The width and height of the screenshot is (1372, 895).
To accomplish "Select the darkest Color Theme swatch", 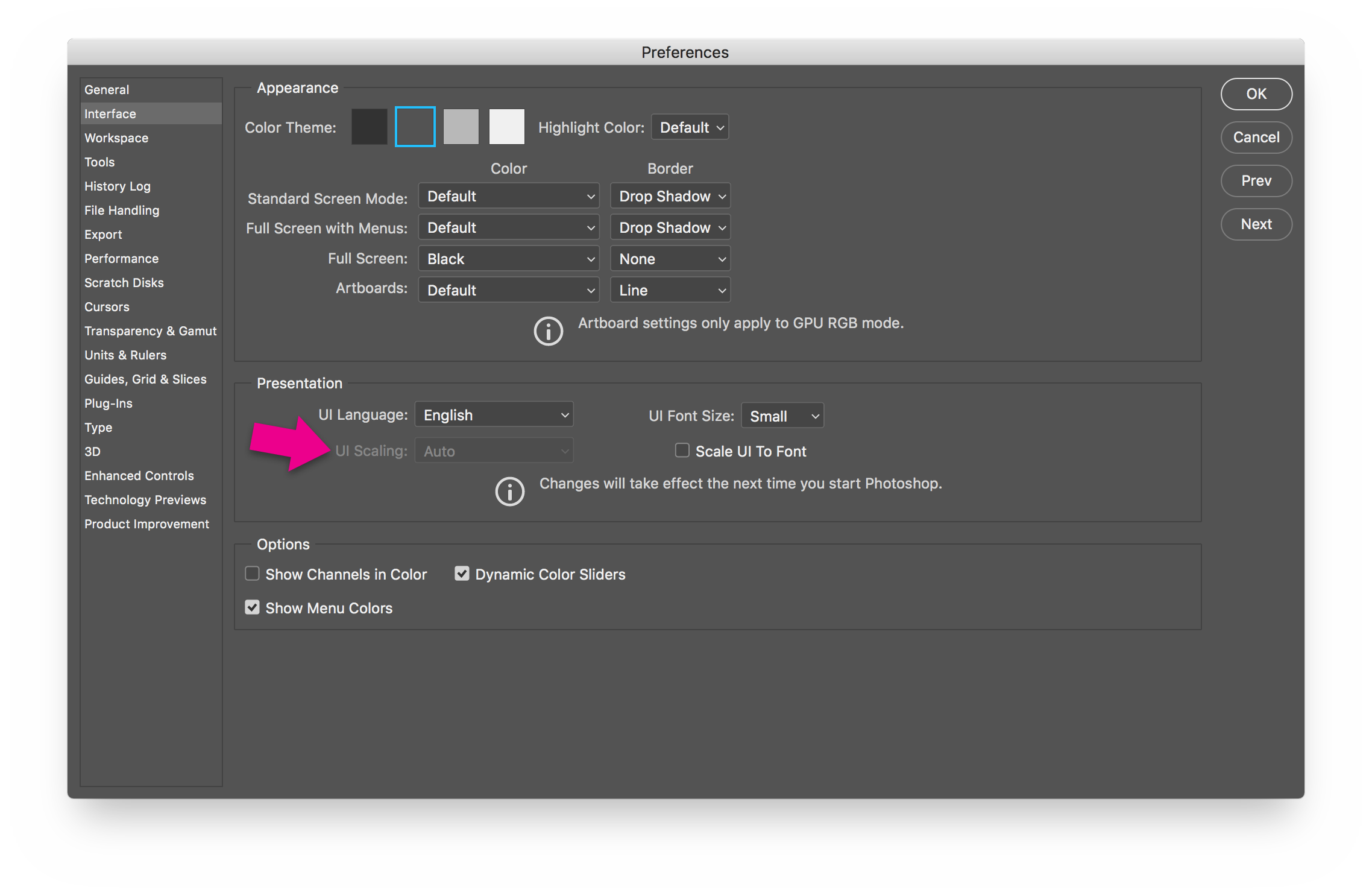I will (x=369, y=126).
